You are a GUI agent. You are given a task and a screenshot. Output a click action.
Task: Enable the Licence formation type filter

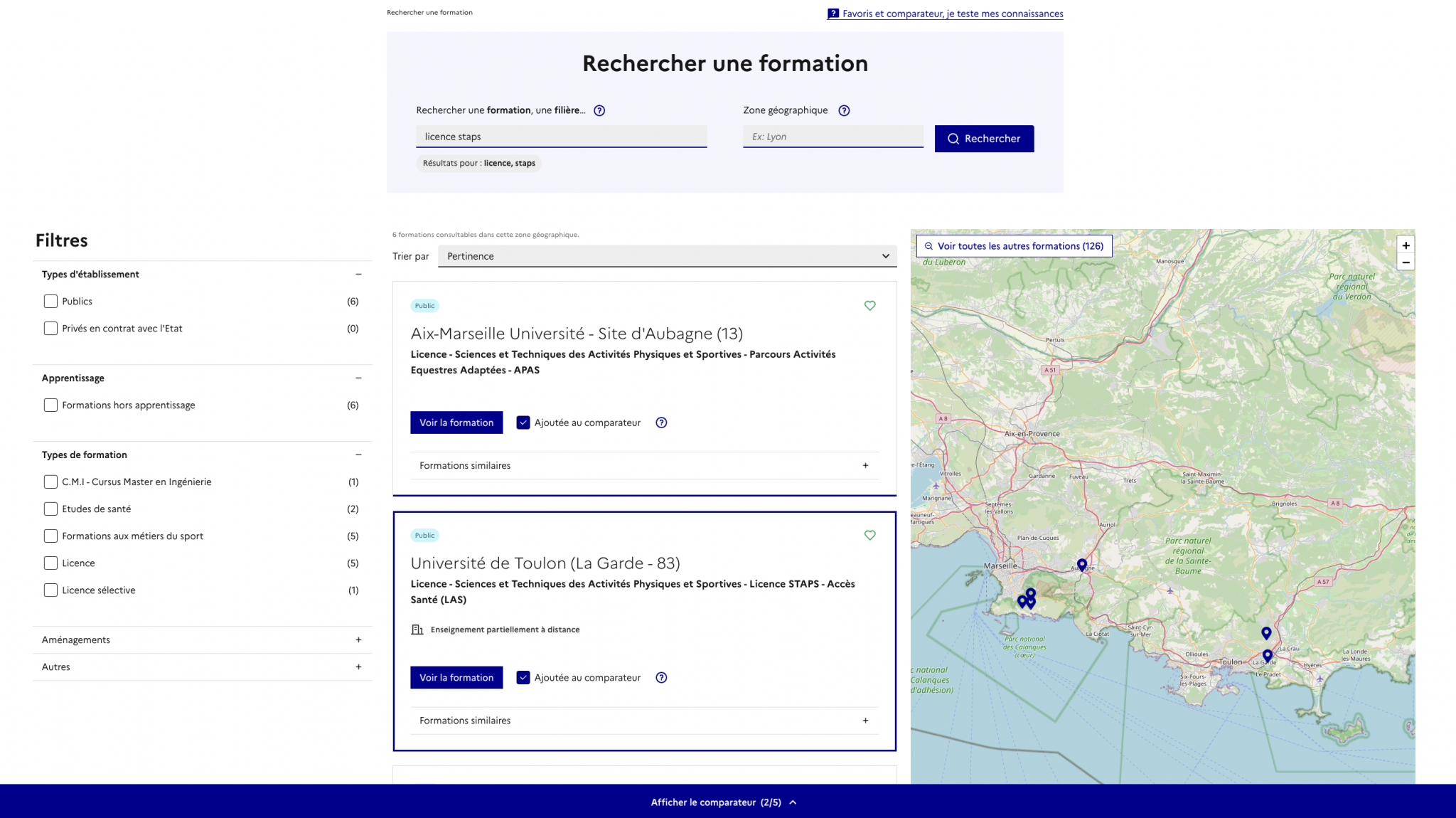point(50,563)
